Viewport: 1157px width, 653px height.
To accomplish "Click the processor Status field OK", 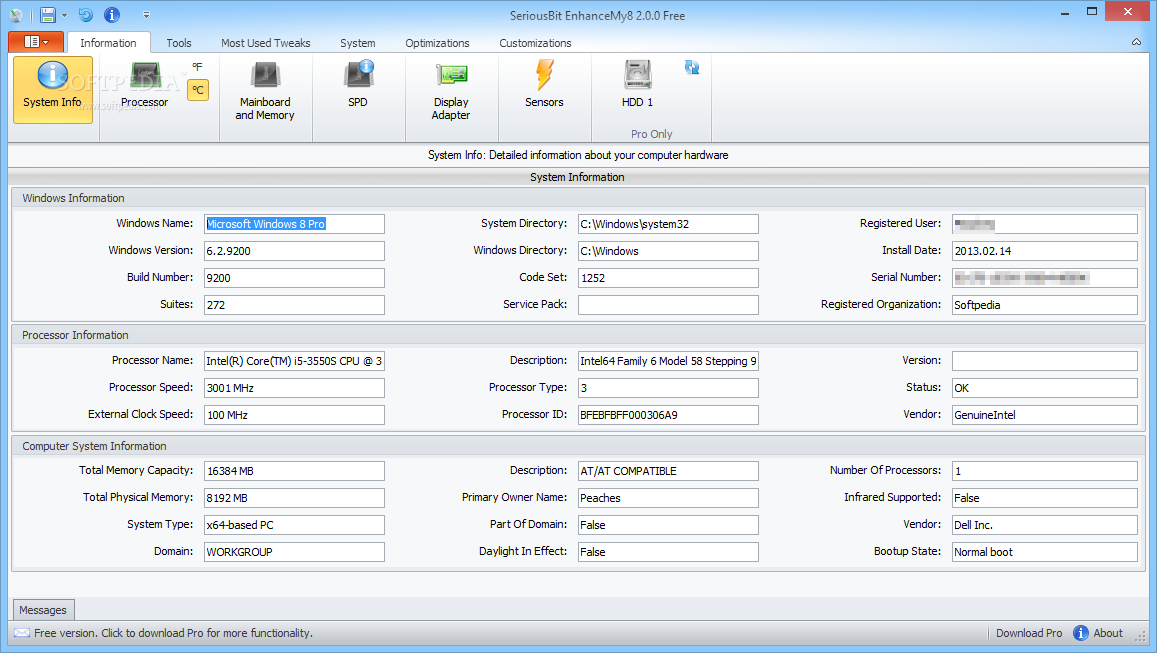I will [1045, 387].
